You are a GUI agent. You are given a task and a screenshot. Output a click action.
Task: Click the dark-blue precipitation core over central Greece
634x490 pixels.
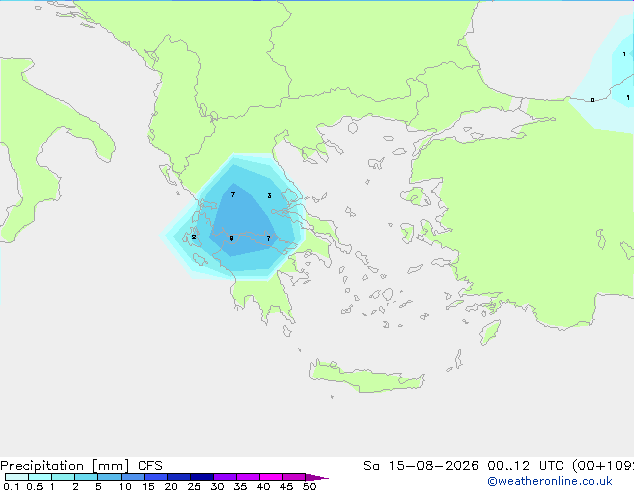[243, 222]
